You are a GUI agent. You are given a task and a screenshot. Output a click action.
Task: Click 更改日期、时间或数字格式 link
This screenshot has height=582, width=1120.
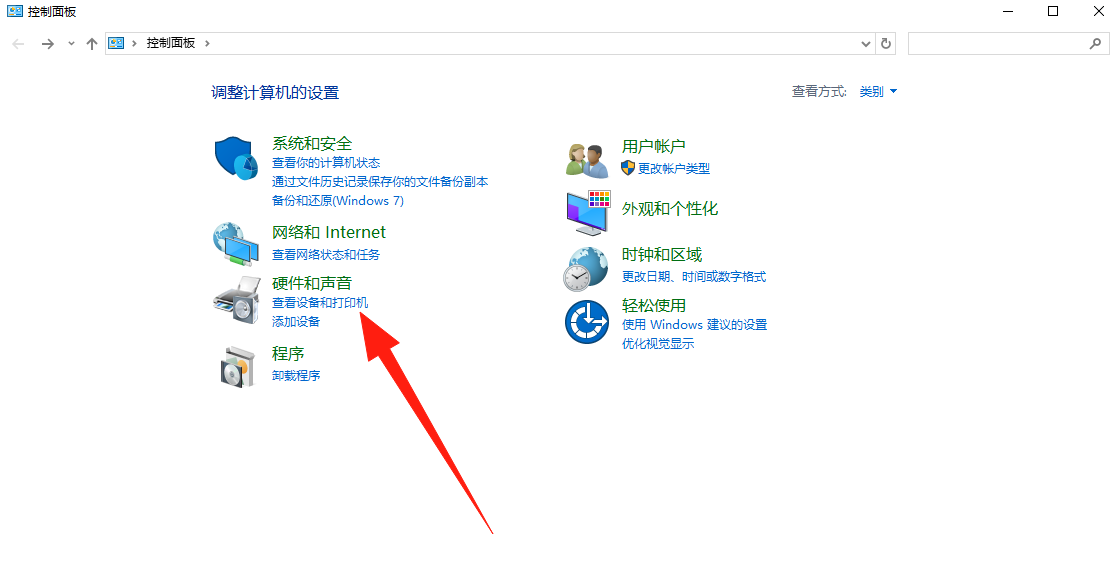coord(694,276)
